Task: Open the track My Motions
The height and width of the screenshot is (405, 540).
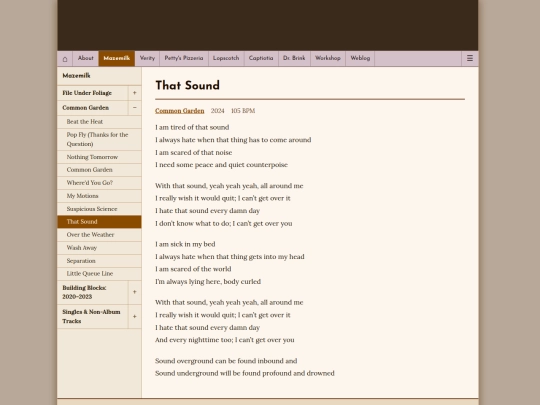Action: [x=99, y=196]
